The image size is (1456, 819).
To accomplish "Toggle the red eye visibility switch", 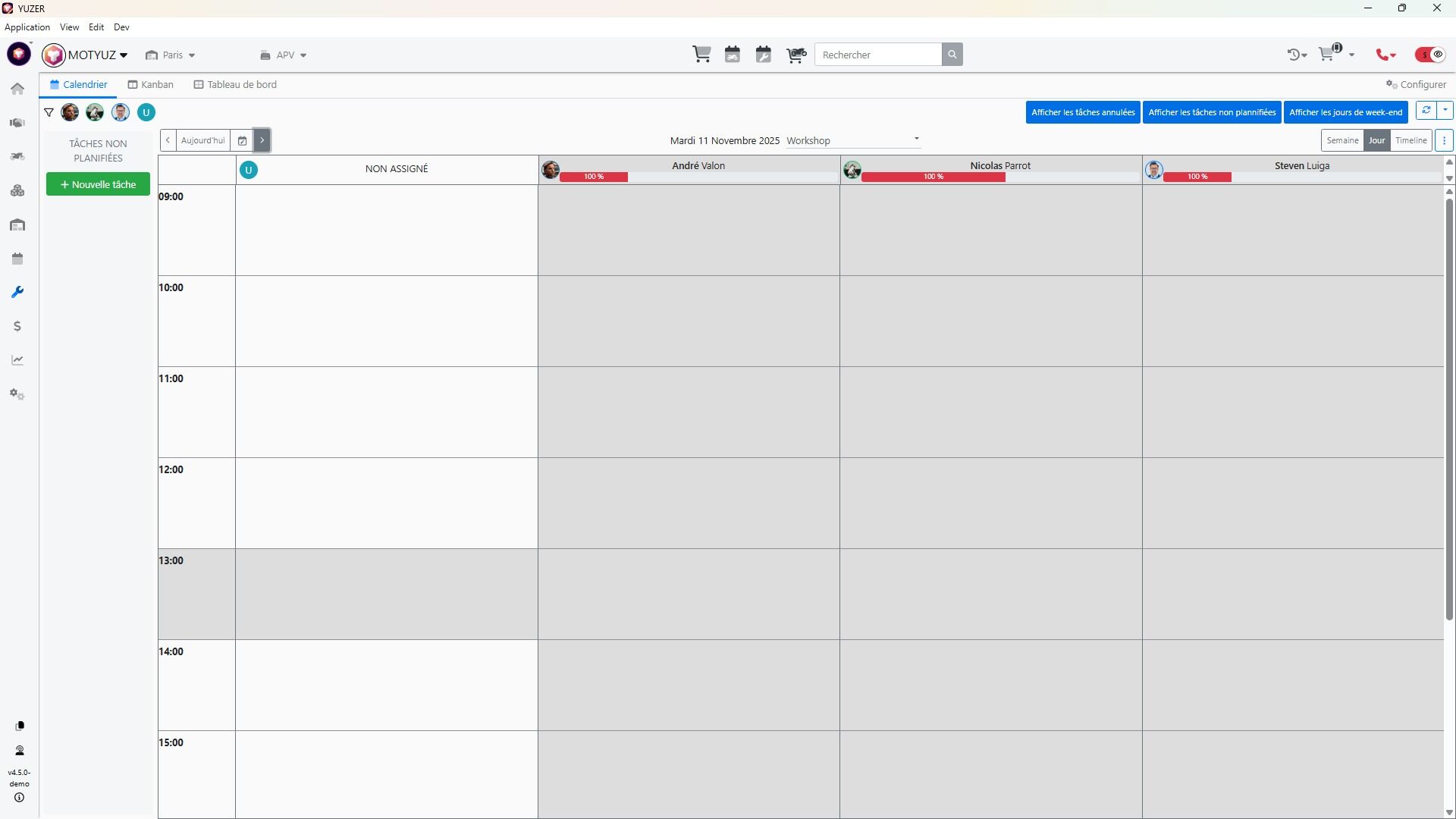I will coord(1430,55).
